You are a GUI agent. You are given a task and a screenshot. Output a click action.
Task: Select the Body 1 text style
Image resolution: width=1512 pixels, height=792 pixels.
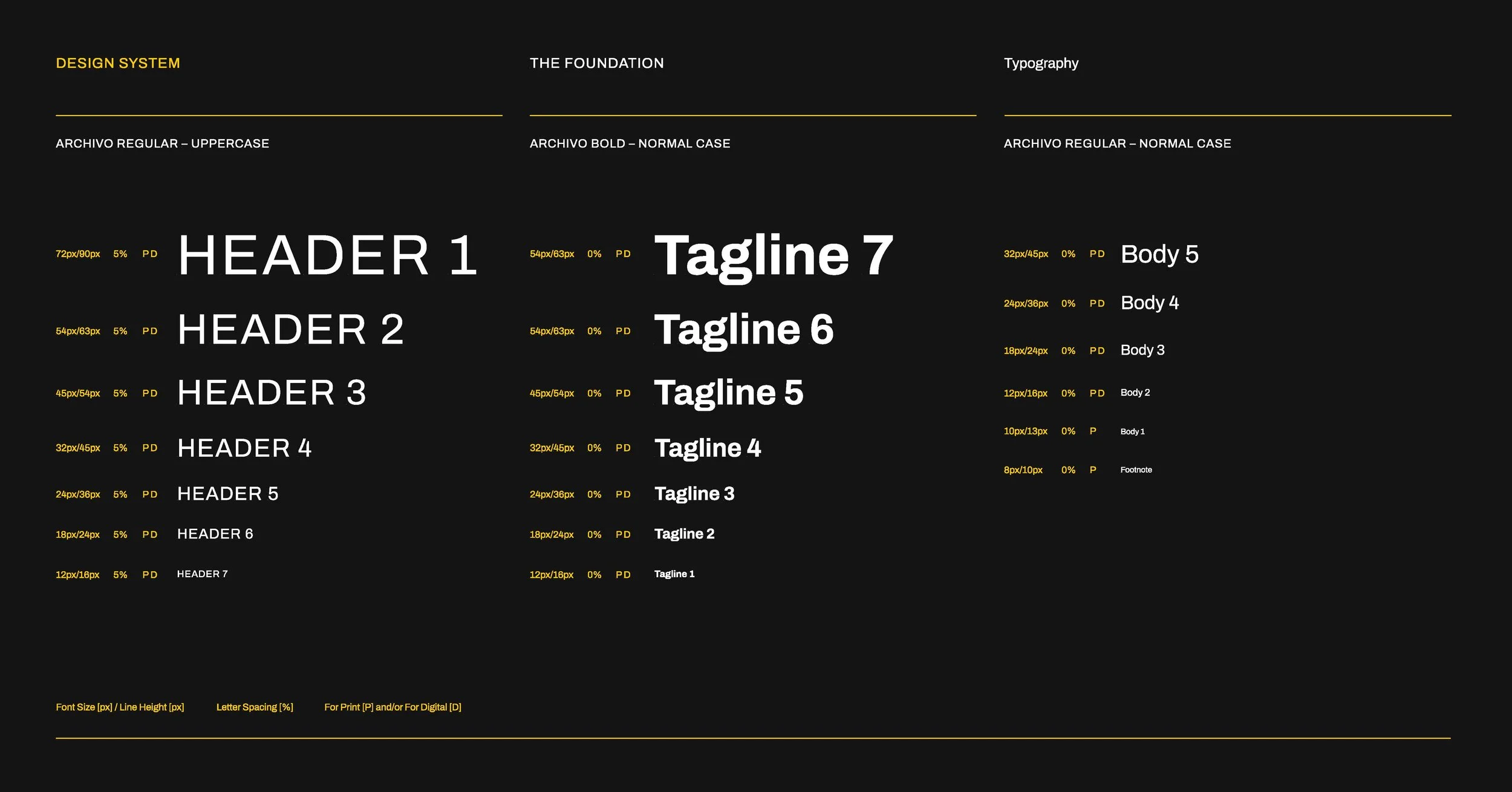coord(1132,431)
